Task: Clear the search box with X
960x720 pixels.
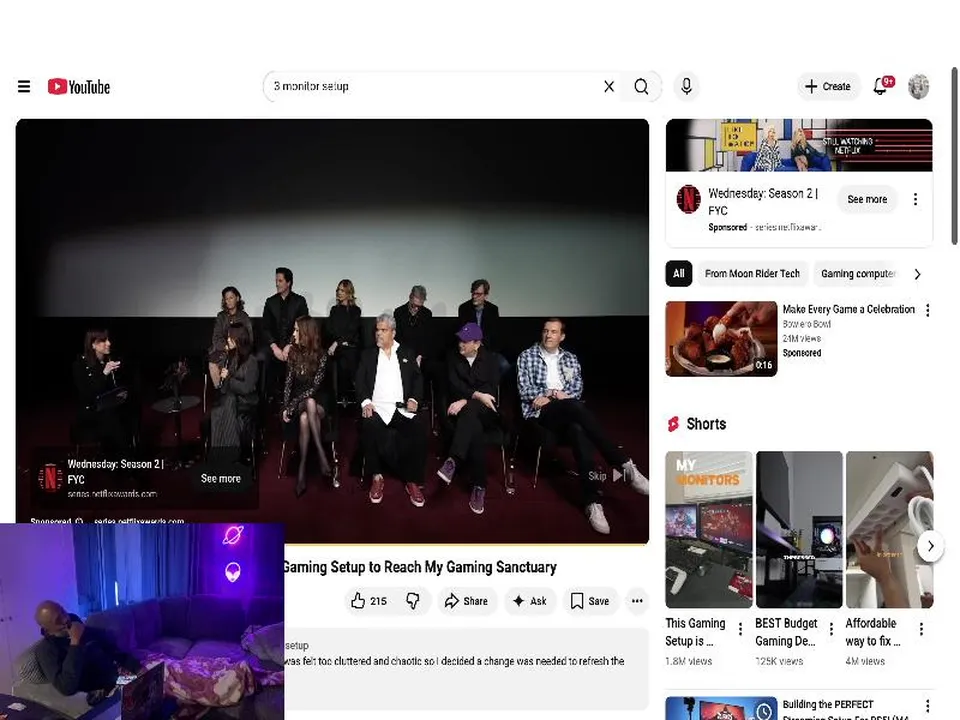Action: coord(609,86)
